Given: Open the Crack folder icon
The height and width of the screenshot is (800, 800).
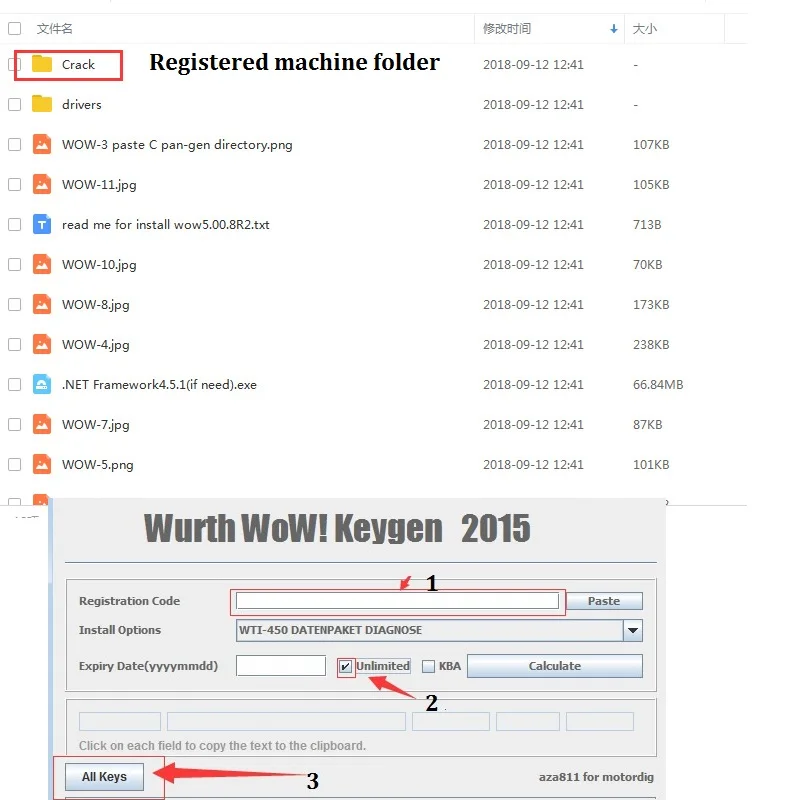Looking at the screenshot, I should 42,64.
